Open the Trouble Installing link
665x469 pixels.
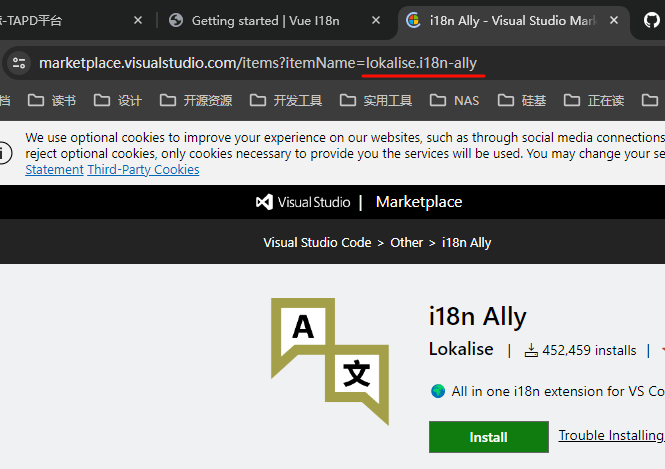(x=612, y=436)
